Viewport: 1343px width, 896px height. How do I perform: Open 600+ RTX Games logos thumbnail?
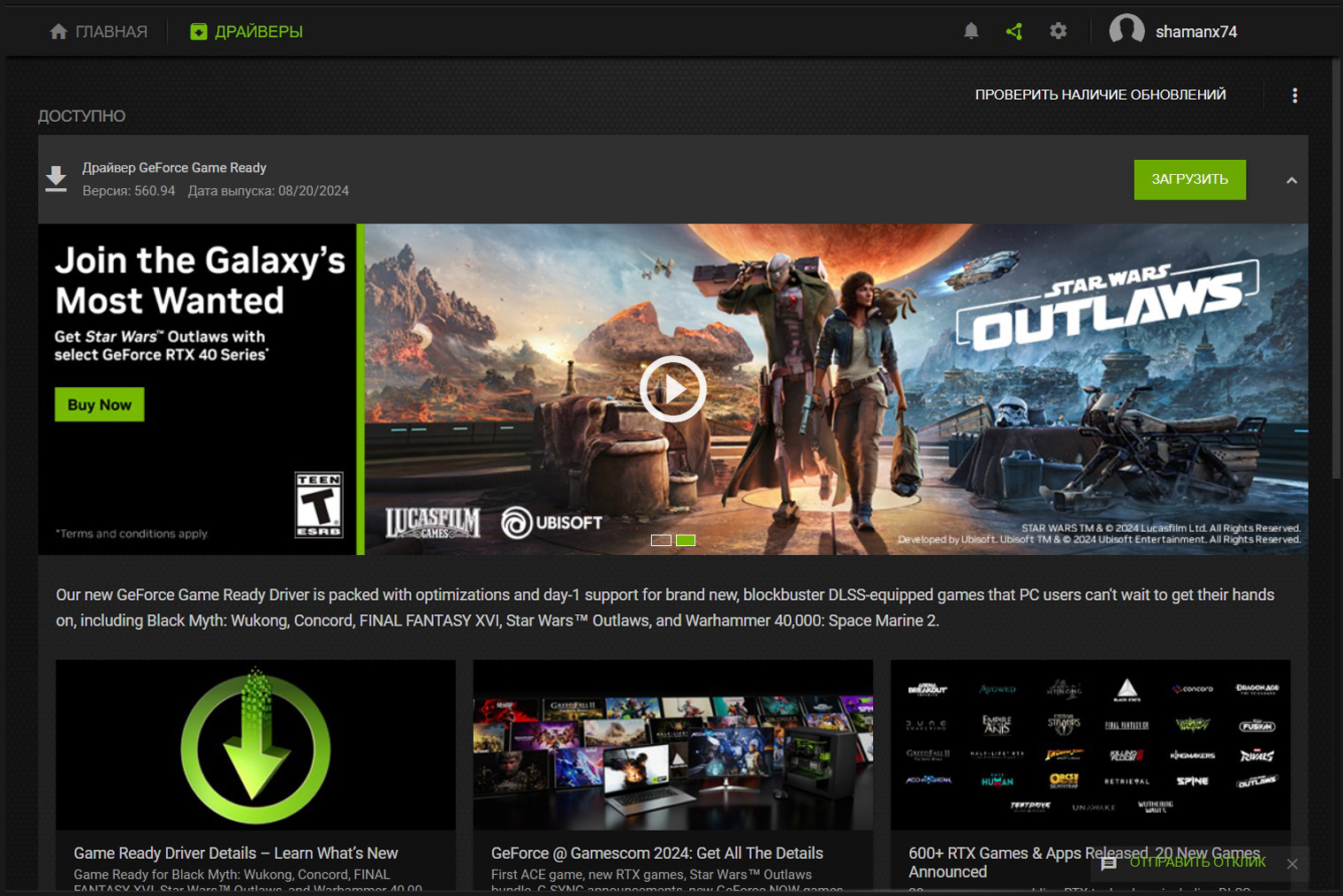tap(1090, 745)
